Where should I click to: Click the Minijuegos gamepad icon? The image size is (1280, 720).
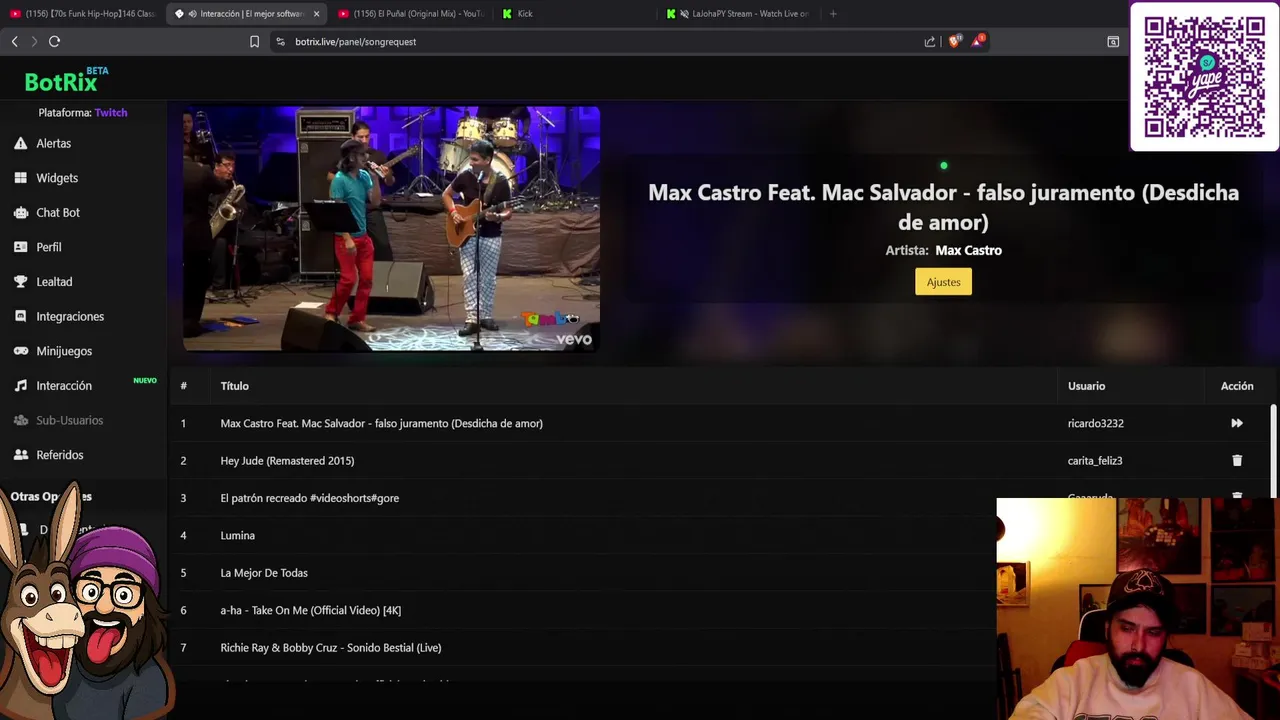20,351
